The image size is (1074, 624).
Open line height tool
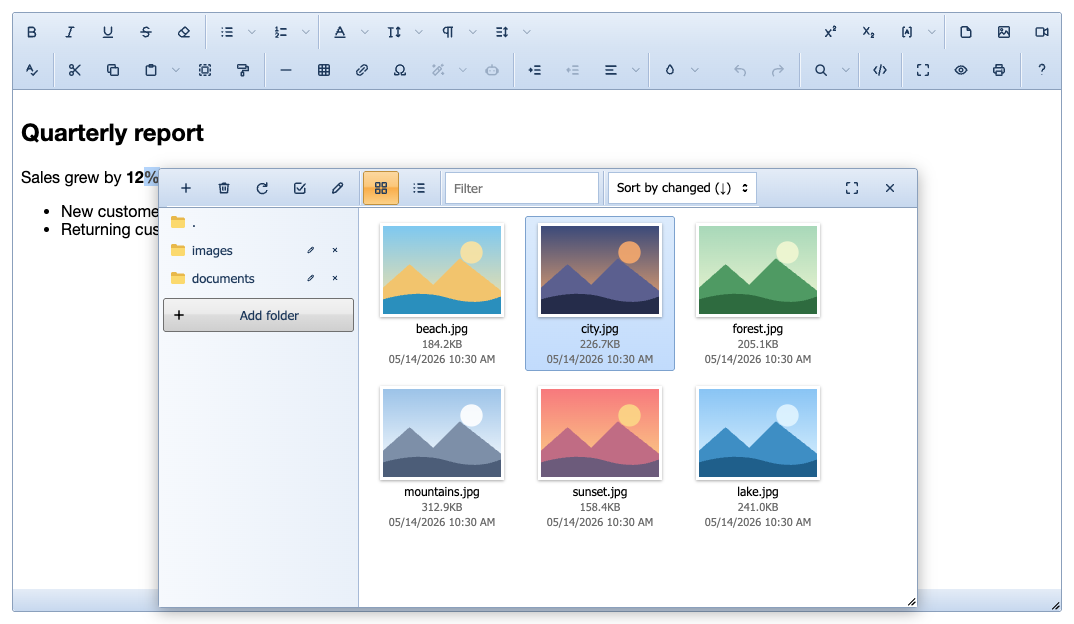point(502,32)
